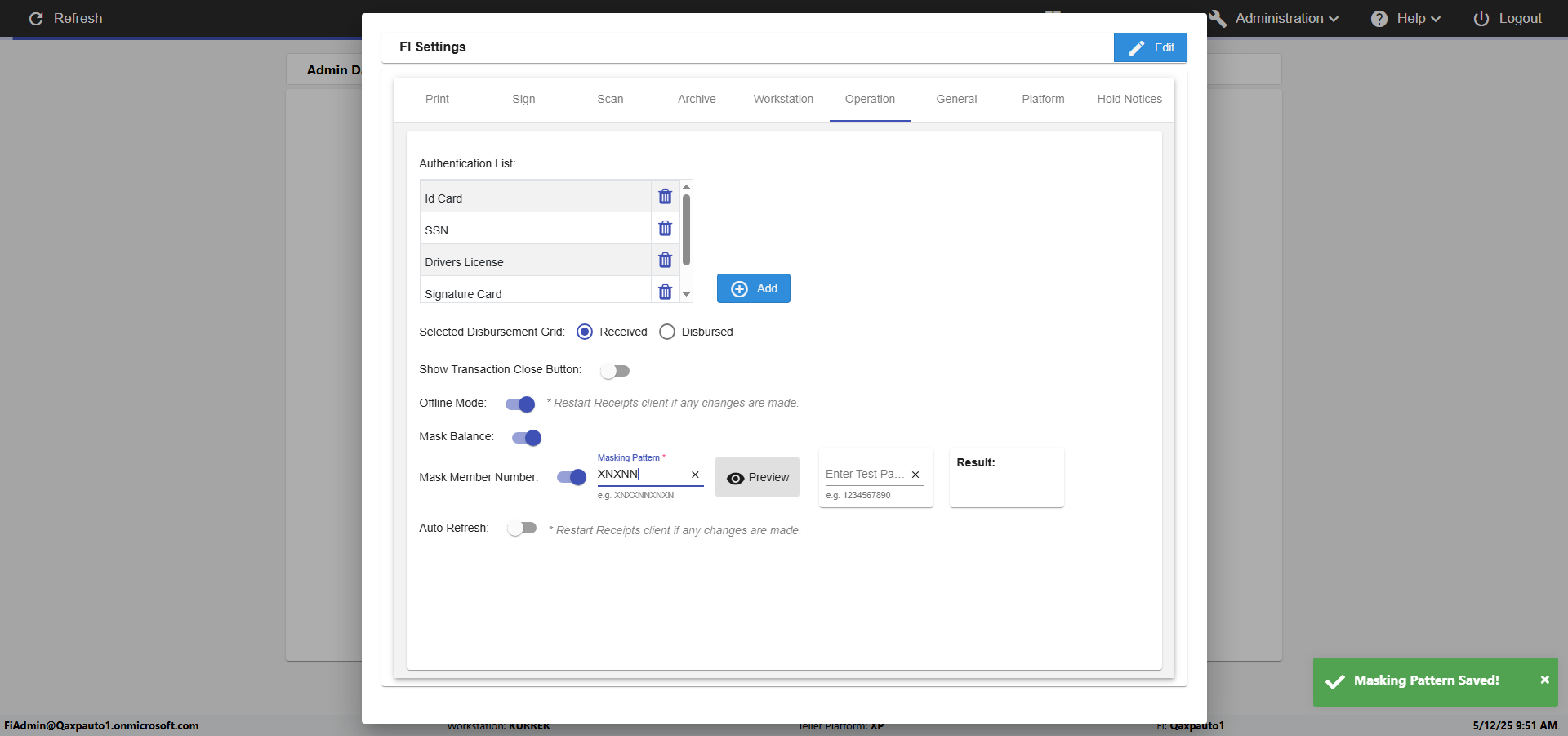Screen dimensions: 1568x736
Task: Select the Disbursed disbursement grid option
Action: (x=667, y=332)
